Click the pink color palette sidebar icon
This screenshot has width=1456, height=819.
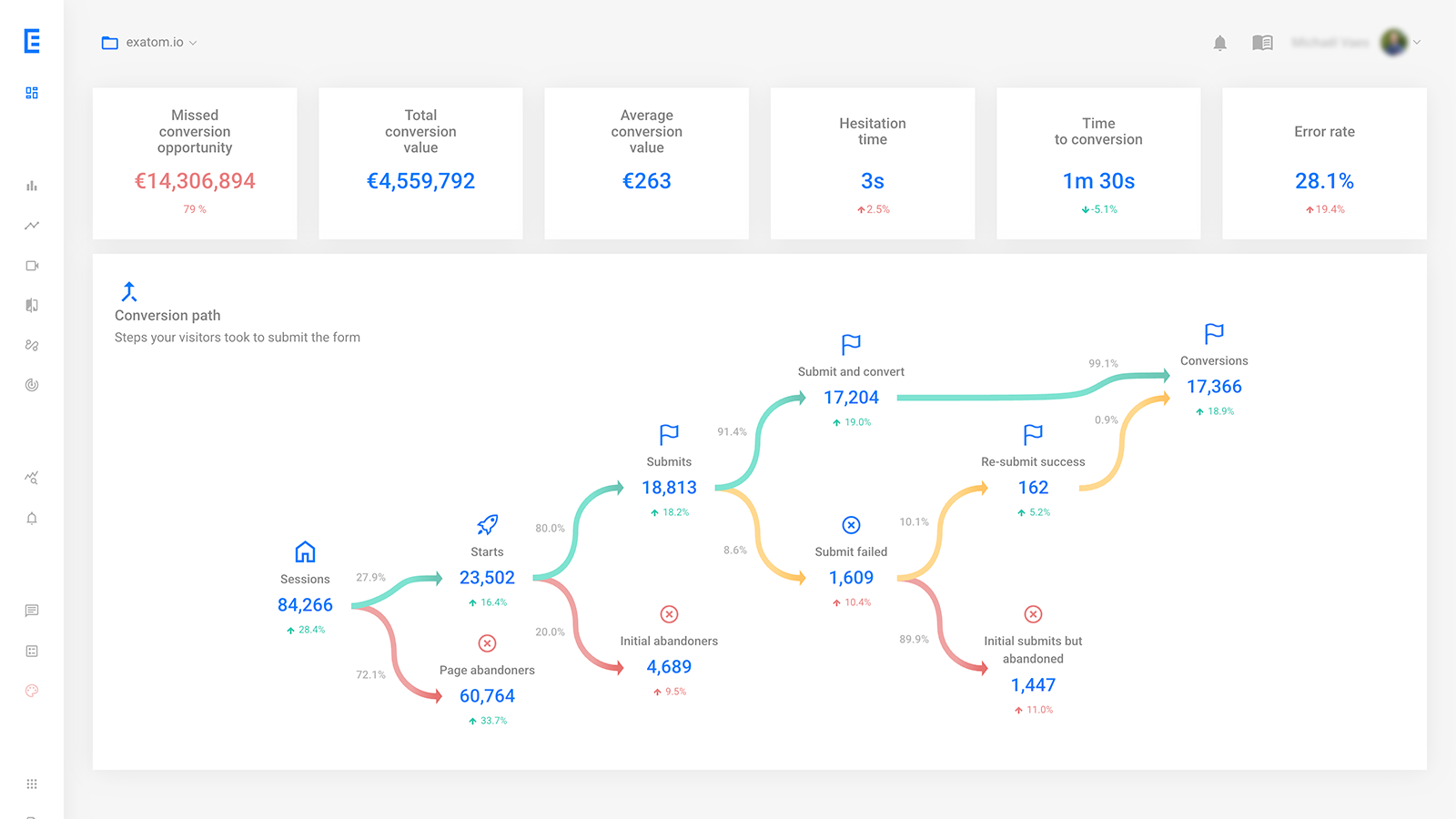(x=32, y=691)
